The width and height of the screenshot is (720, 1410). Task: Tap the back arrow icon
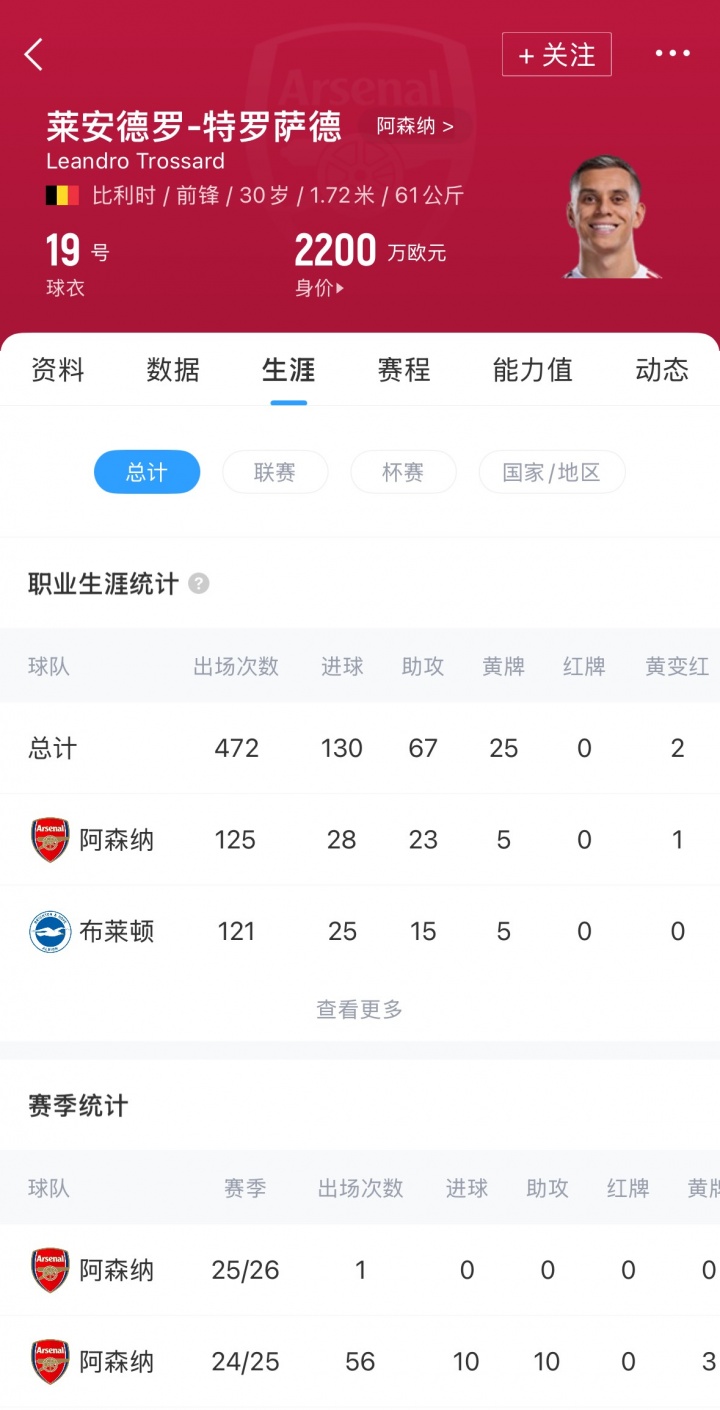point(34,54)
